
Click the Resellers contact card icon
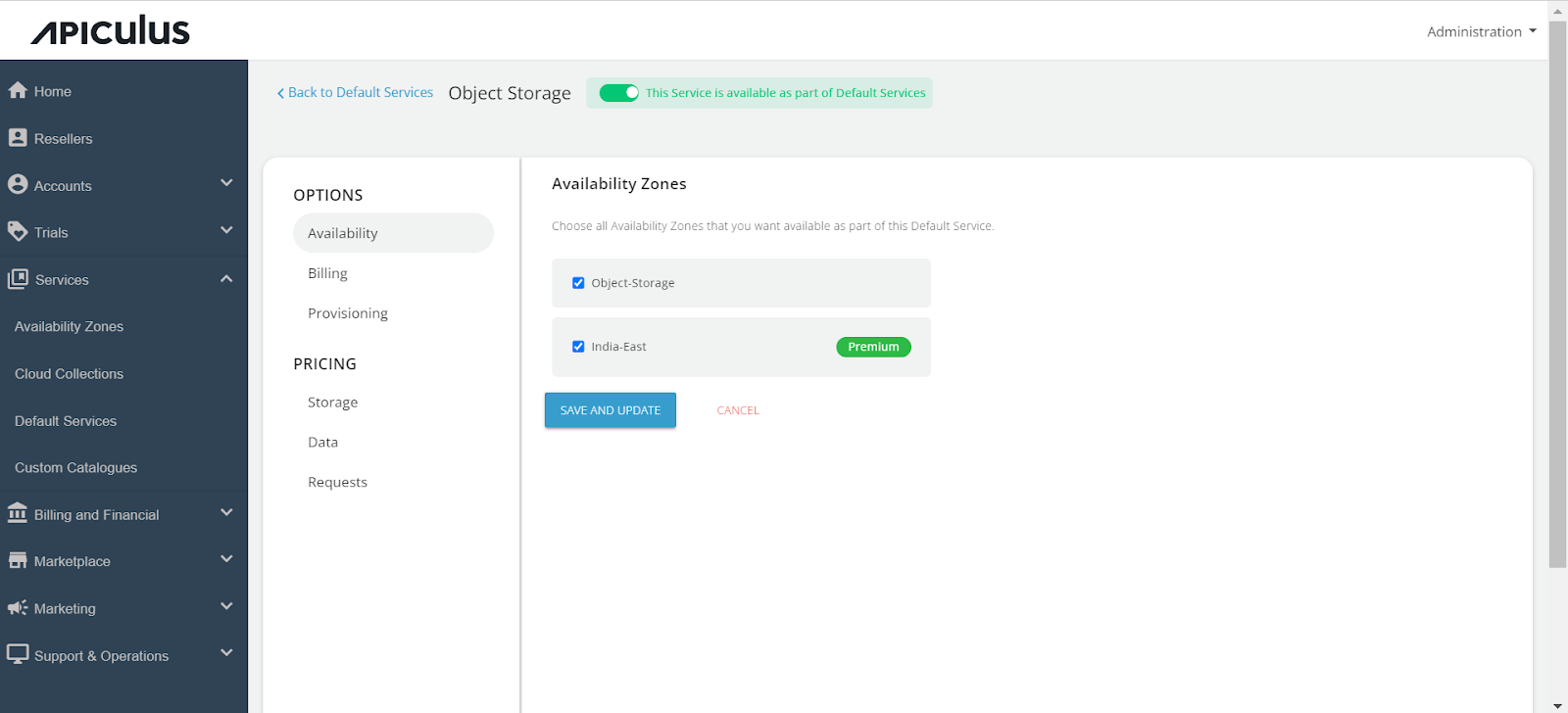pos(18,138)
